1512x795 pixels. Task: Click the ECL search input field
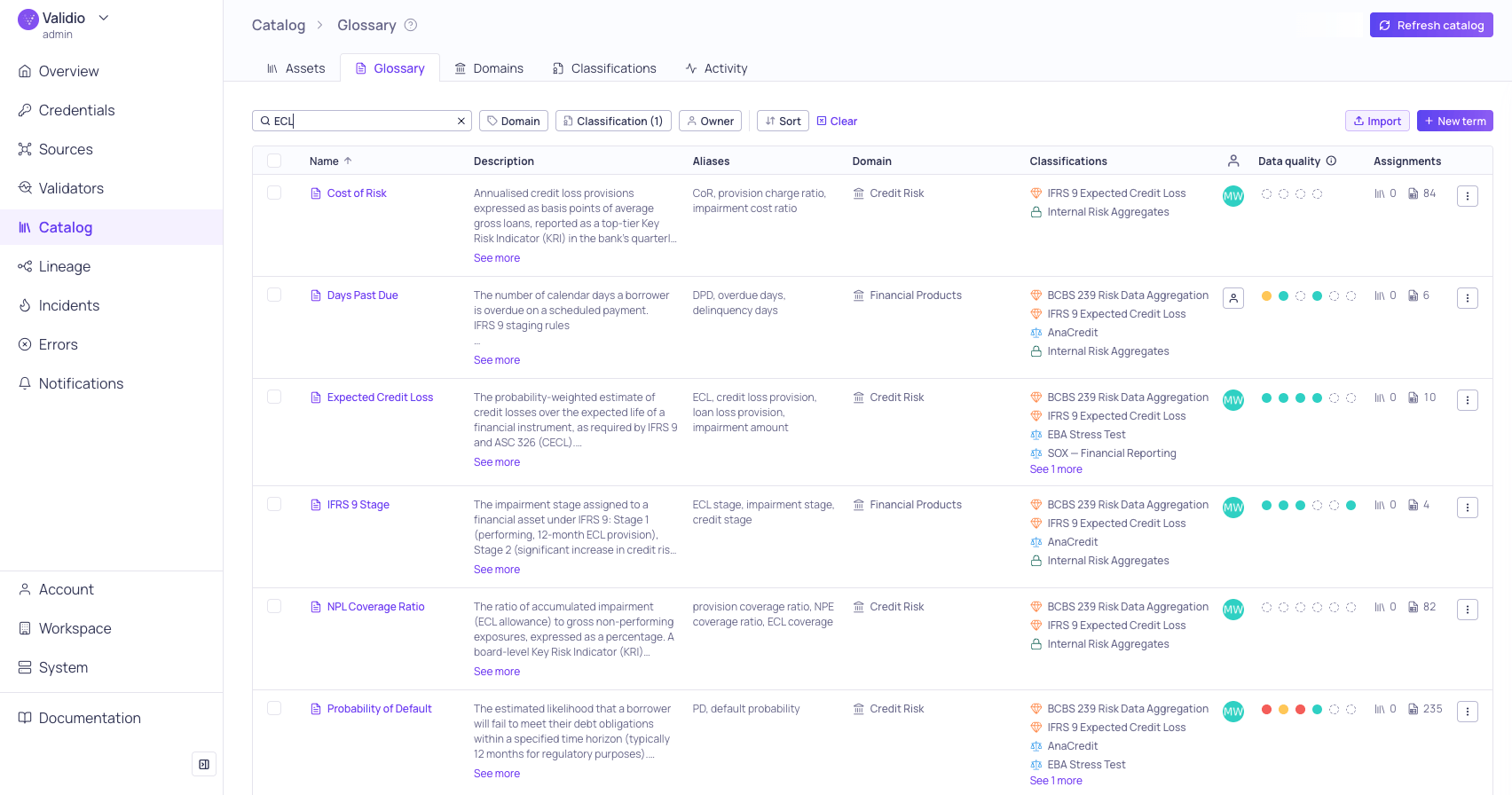pos(362,121)
